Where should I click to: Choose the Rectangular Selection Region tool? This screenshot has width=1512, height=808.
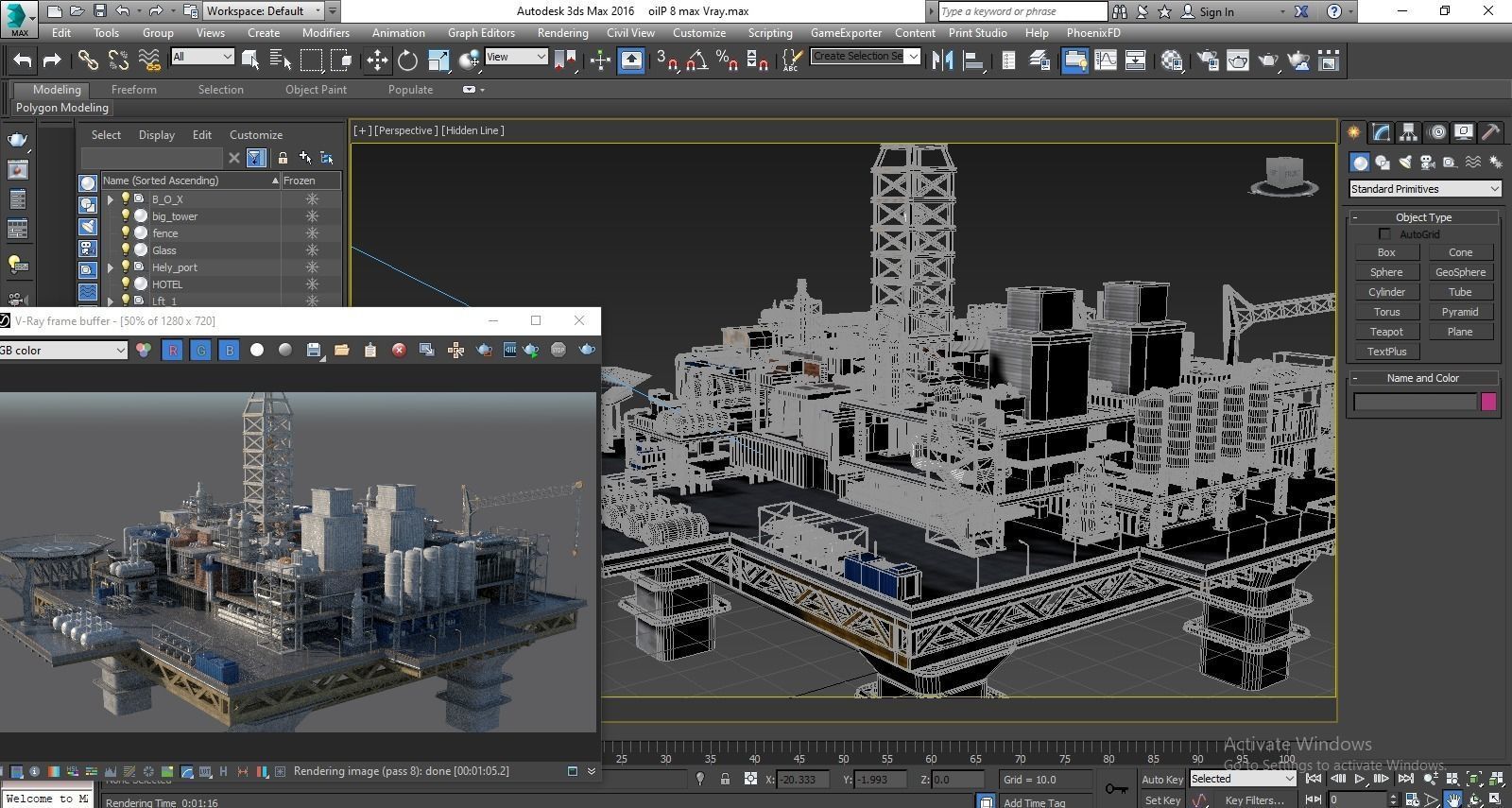(x=311, y=60)
